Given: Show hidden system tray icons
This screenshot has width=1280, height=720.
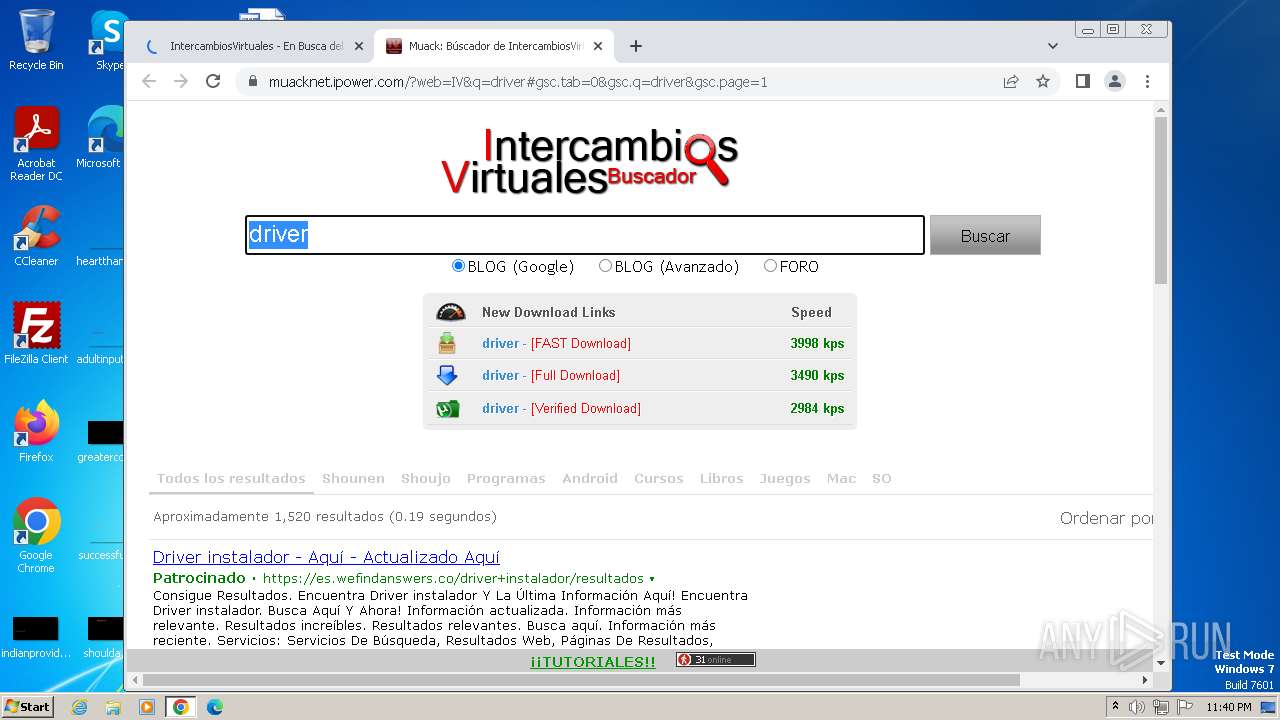Looking at the screenshot, I should (1115, 706).
